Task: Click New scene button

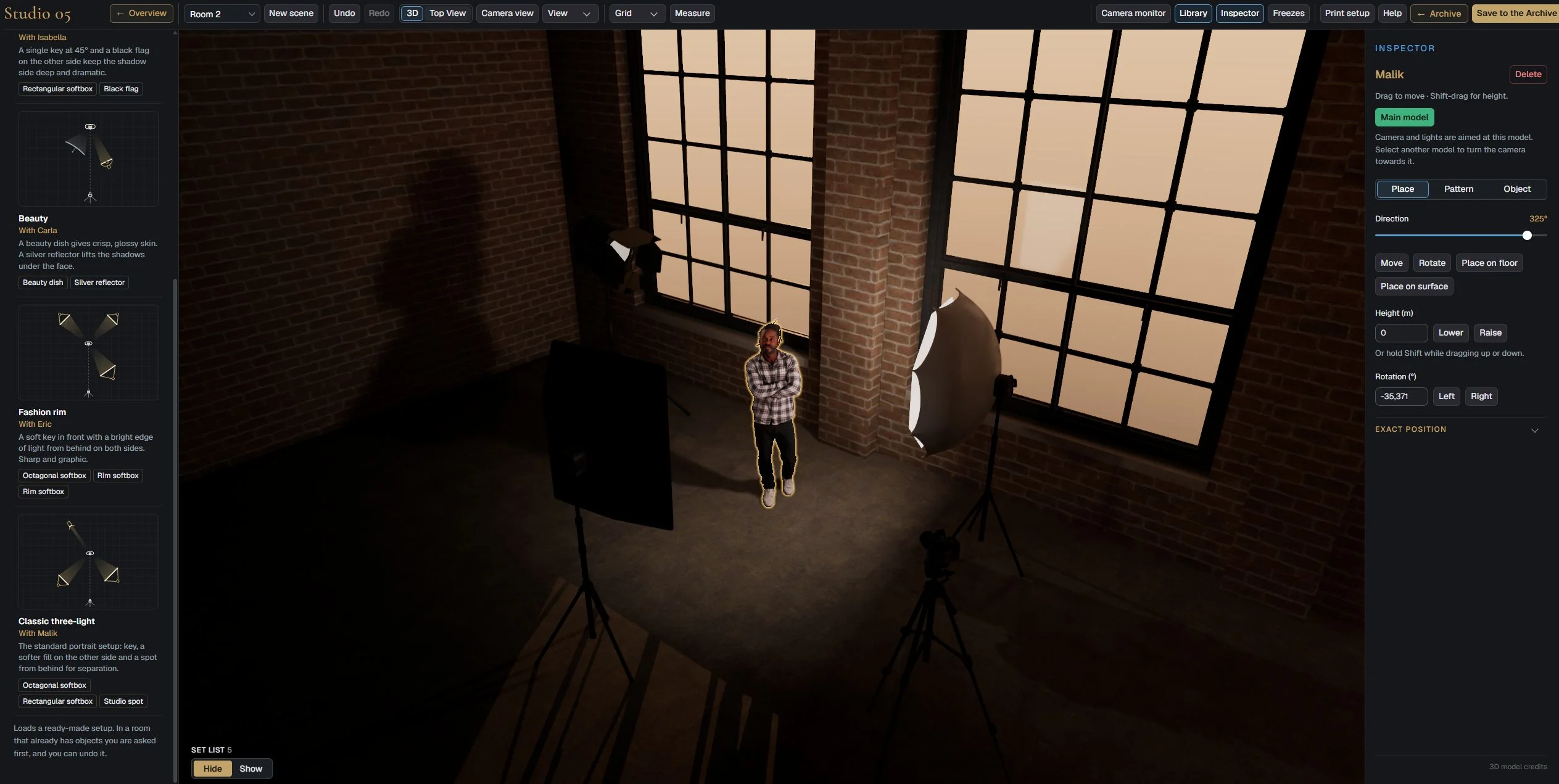Action: [x=291, y=14]
